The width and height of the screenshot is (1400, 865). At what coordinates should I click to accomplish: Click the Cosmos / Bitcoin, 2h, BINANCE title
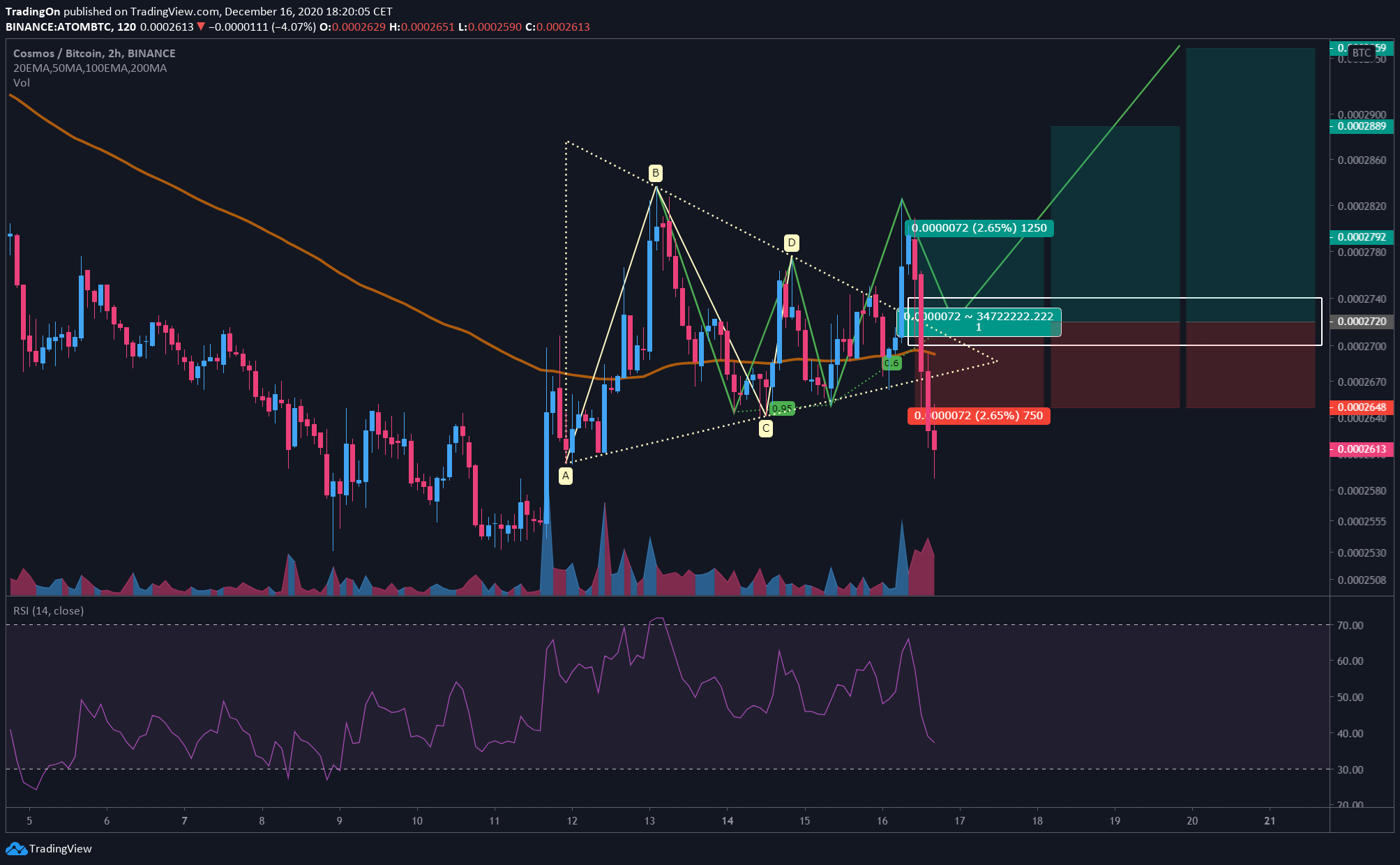coord(94,53)
